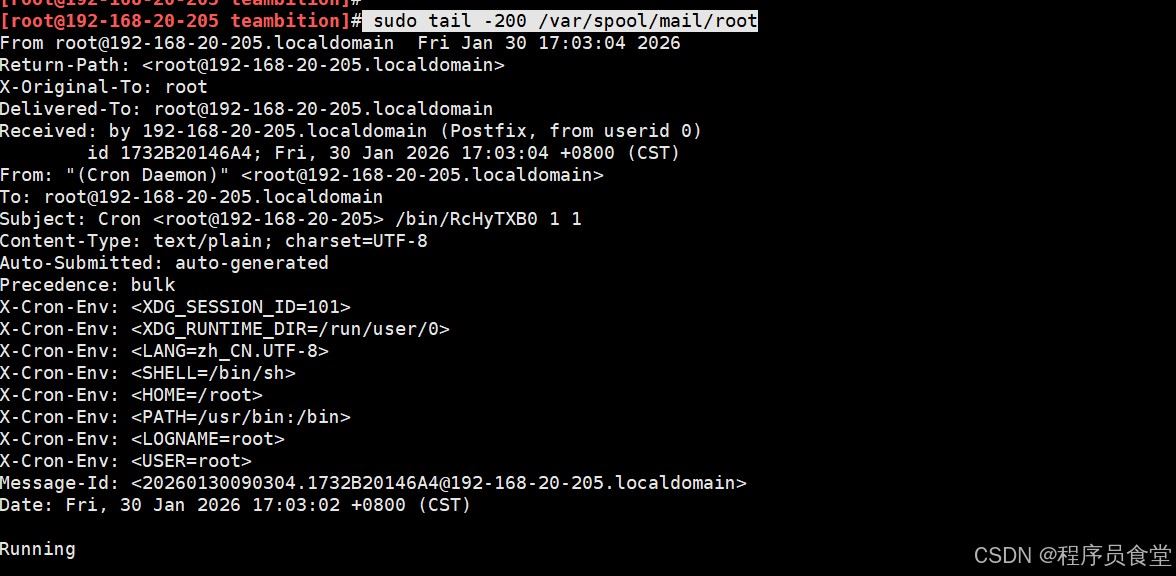
Task: Click the Message-Id value
Action: point(438,483)
